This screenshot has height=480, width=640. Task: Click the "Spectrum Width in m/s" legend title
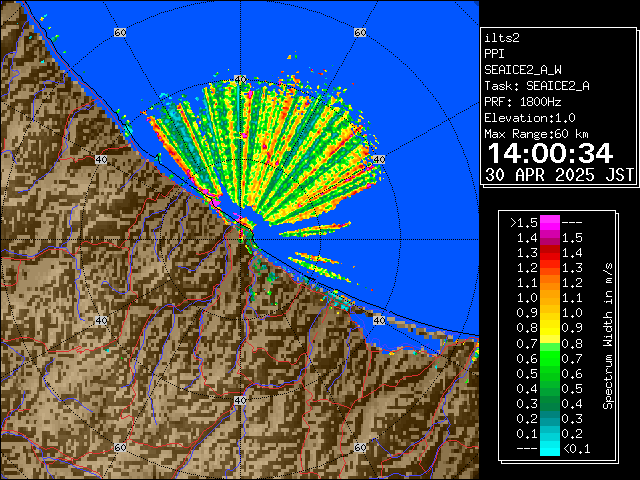tap(608, 336)
